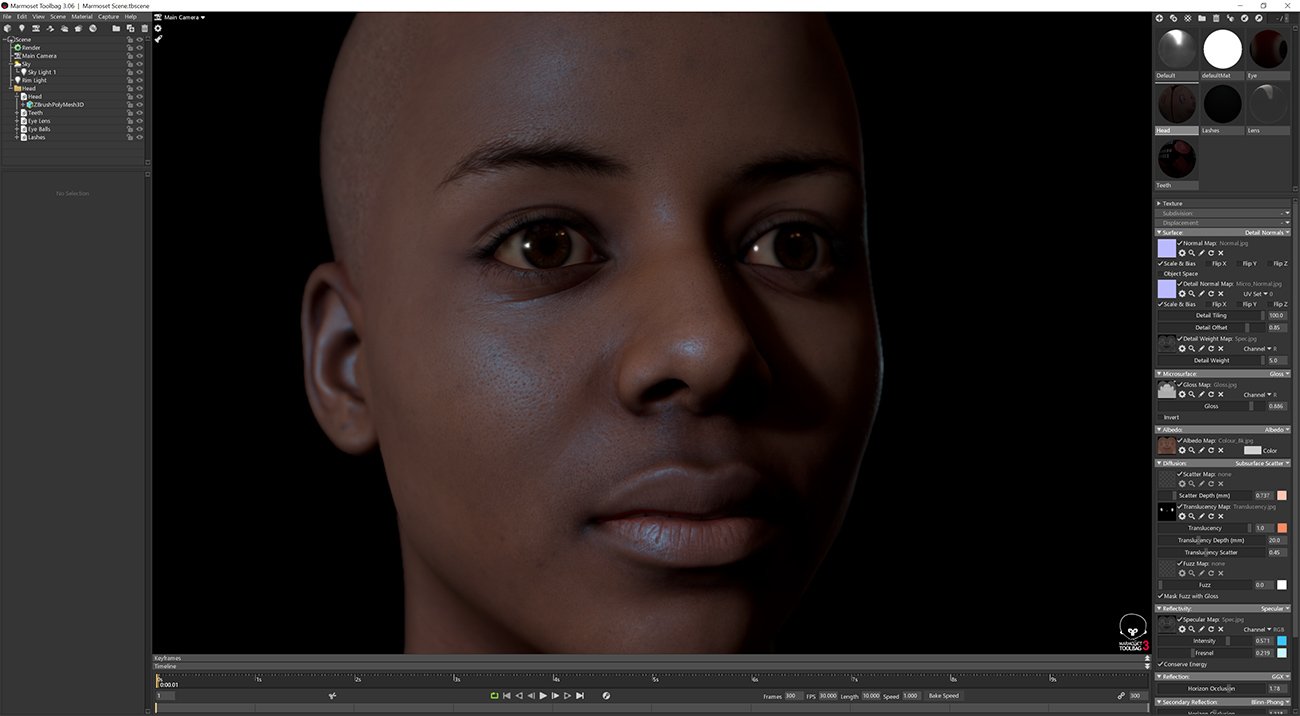Hide the Teeth object in the scene tree
The image size is (1300, 716).
(139, 113)
